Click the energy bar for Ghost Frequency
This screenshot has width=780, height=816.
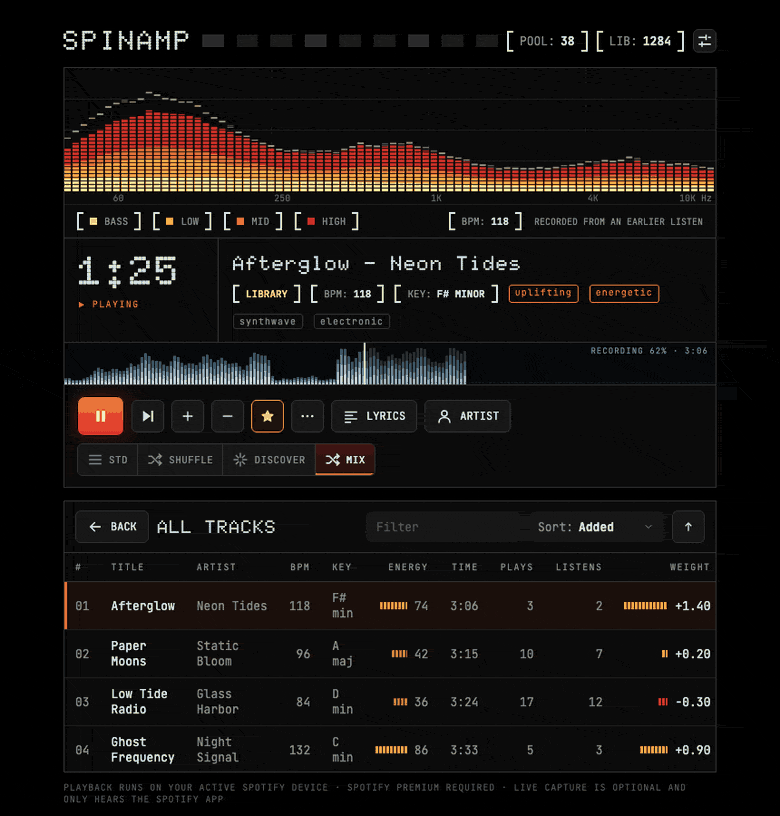[391, 749]
